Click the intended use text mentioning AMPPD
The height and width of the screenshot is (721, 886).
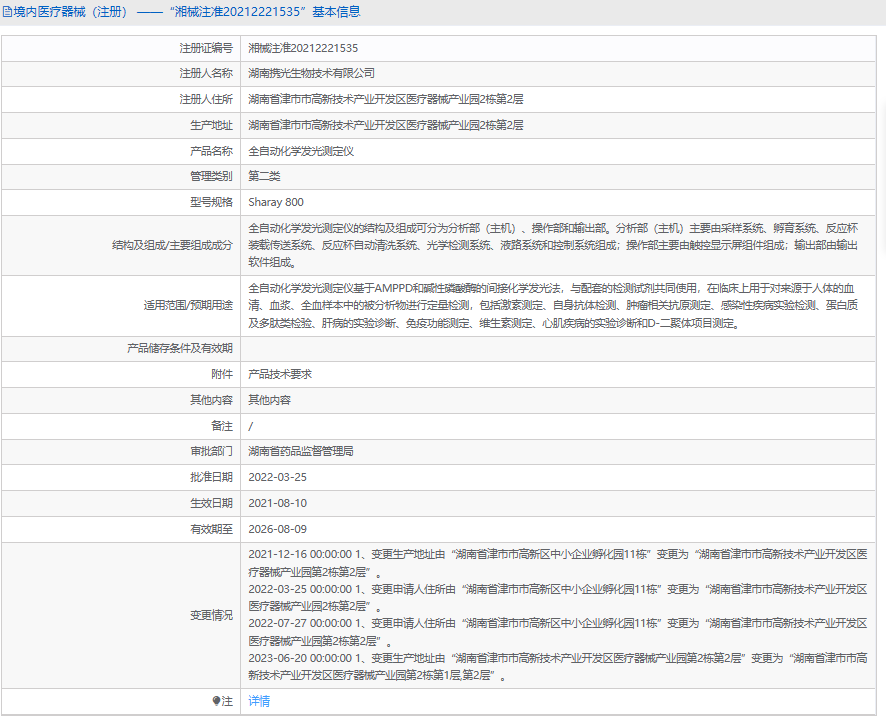[x=553, y=306]
